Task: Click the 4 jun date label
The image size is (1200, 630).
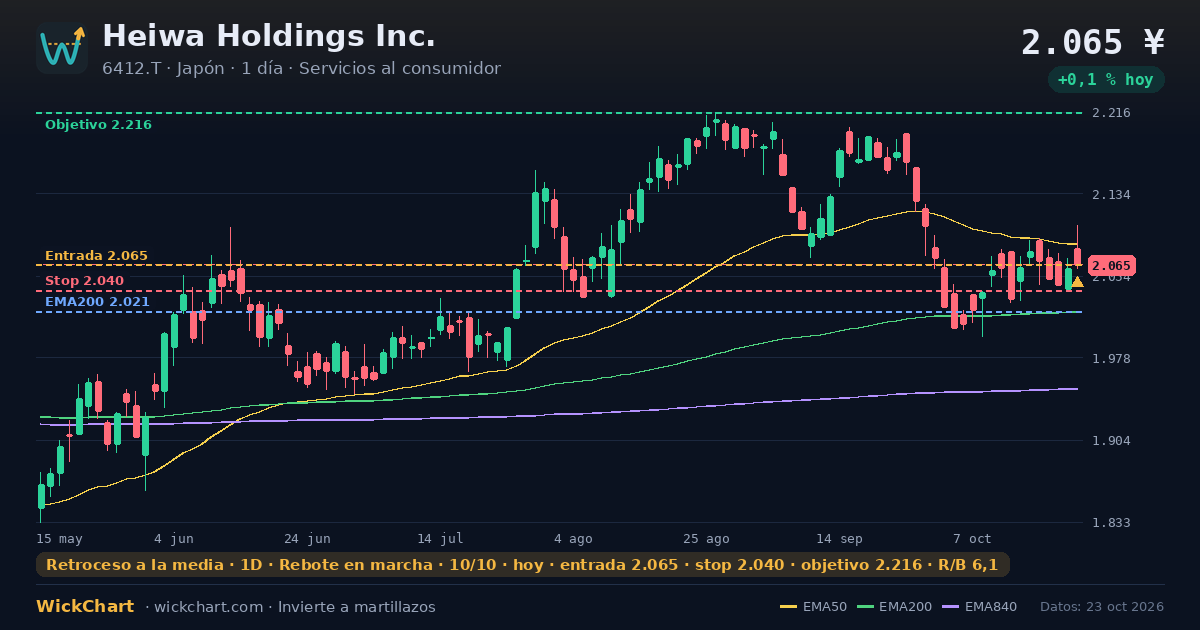Action: tap(174, 539)
